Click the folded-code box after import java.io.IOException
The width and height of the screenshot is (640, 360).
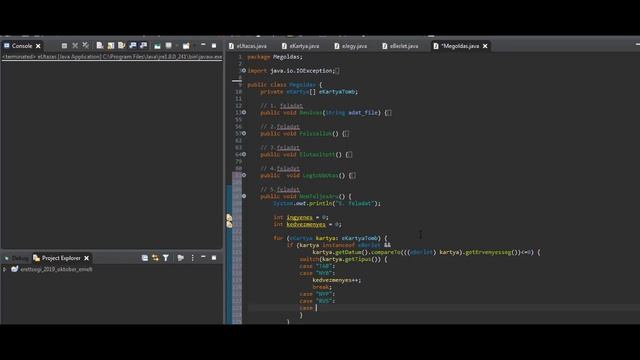338,71
